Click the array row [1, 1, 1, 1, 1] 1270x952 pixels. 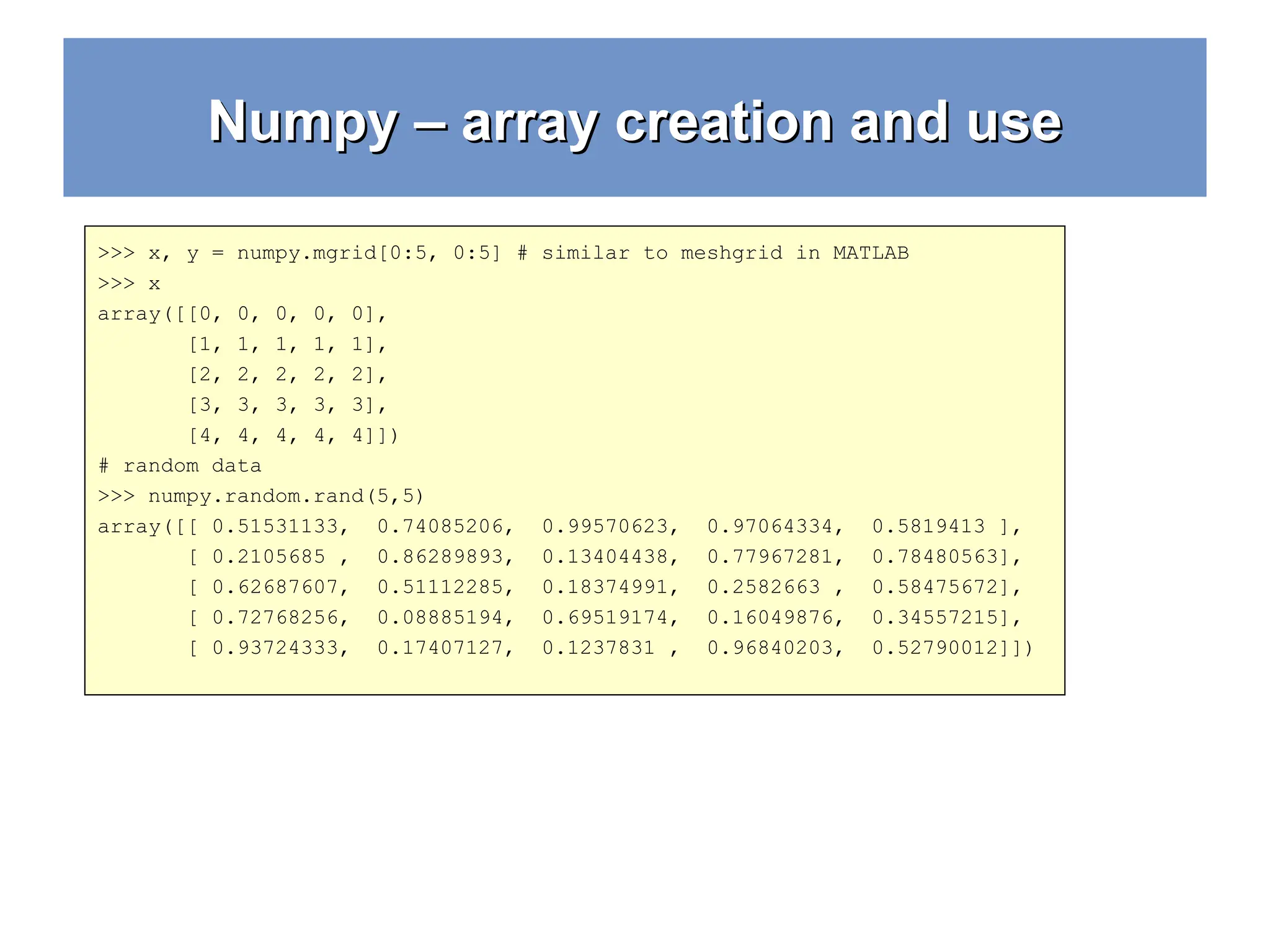coord(282,345)
